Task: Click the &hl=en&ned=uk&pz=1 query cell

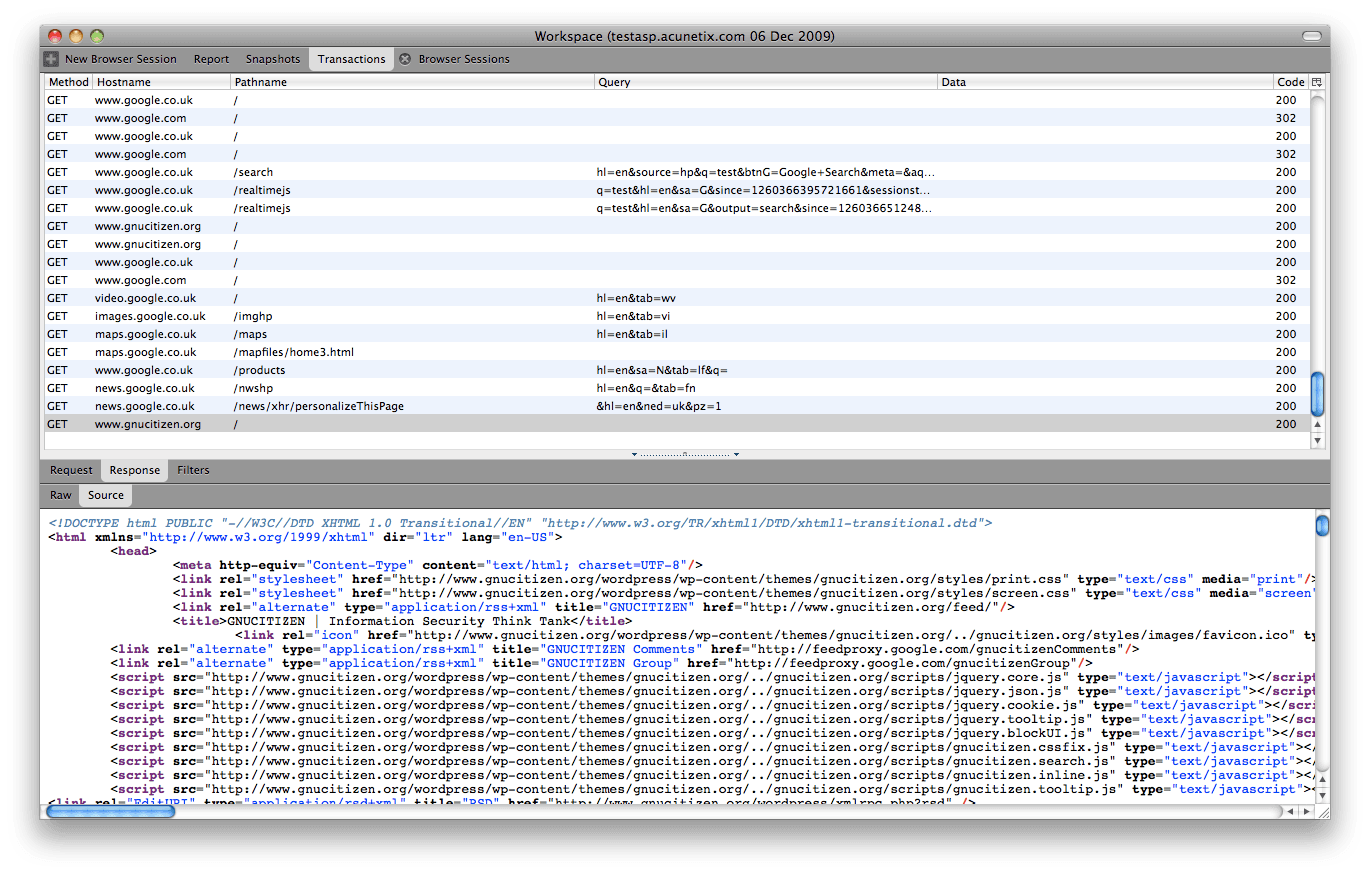Action: click(659, 406)
